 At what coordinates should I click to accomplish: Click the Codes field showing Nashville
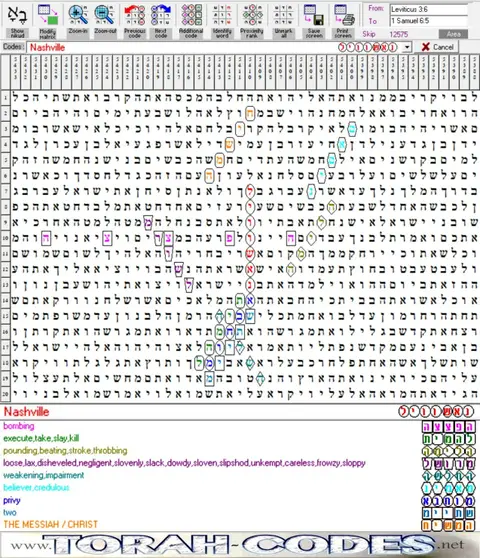click(215, 47)
